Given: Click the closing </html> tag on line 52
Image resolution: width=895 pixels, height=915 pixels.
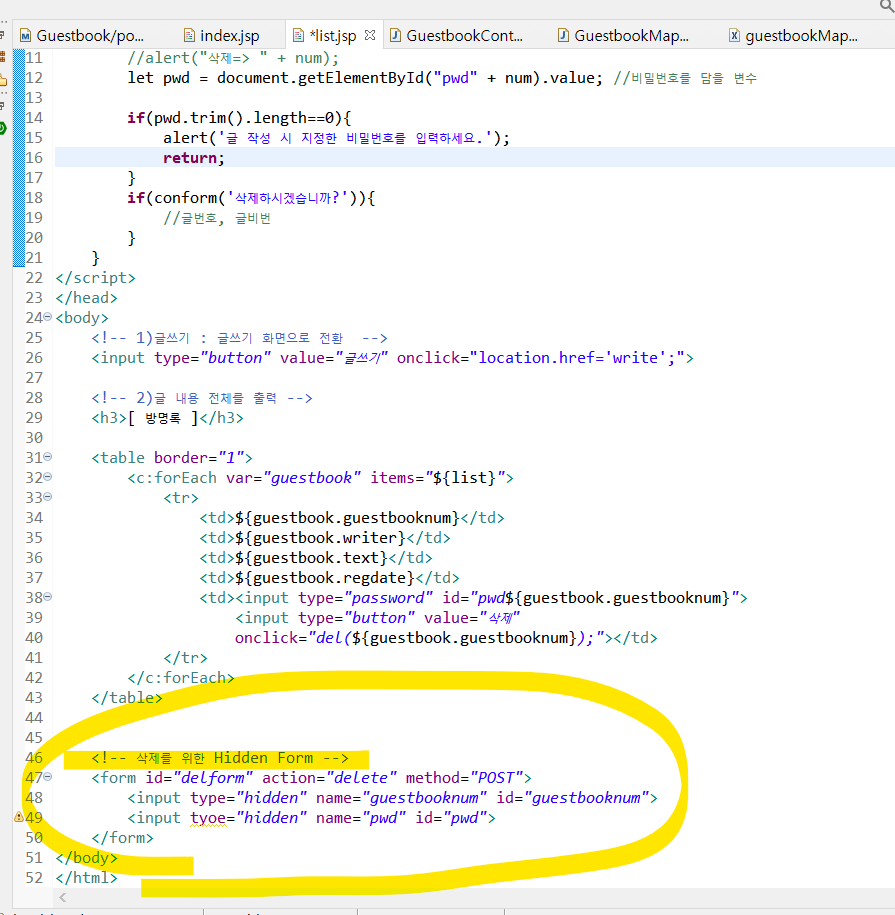Looking at the screenshot, I should coord(86,878).
